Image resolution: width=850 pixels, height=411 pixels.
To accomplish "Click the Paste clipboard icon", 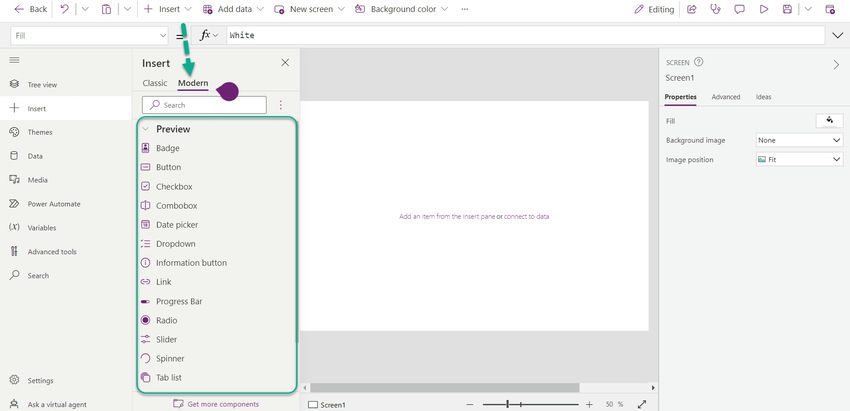I will coord(106,9).
